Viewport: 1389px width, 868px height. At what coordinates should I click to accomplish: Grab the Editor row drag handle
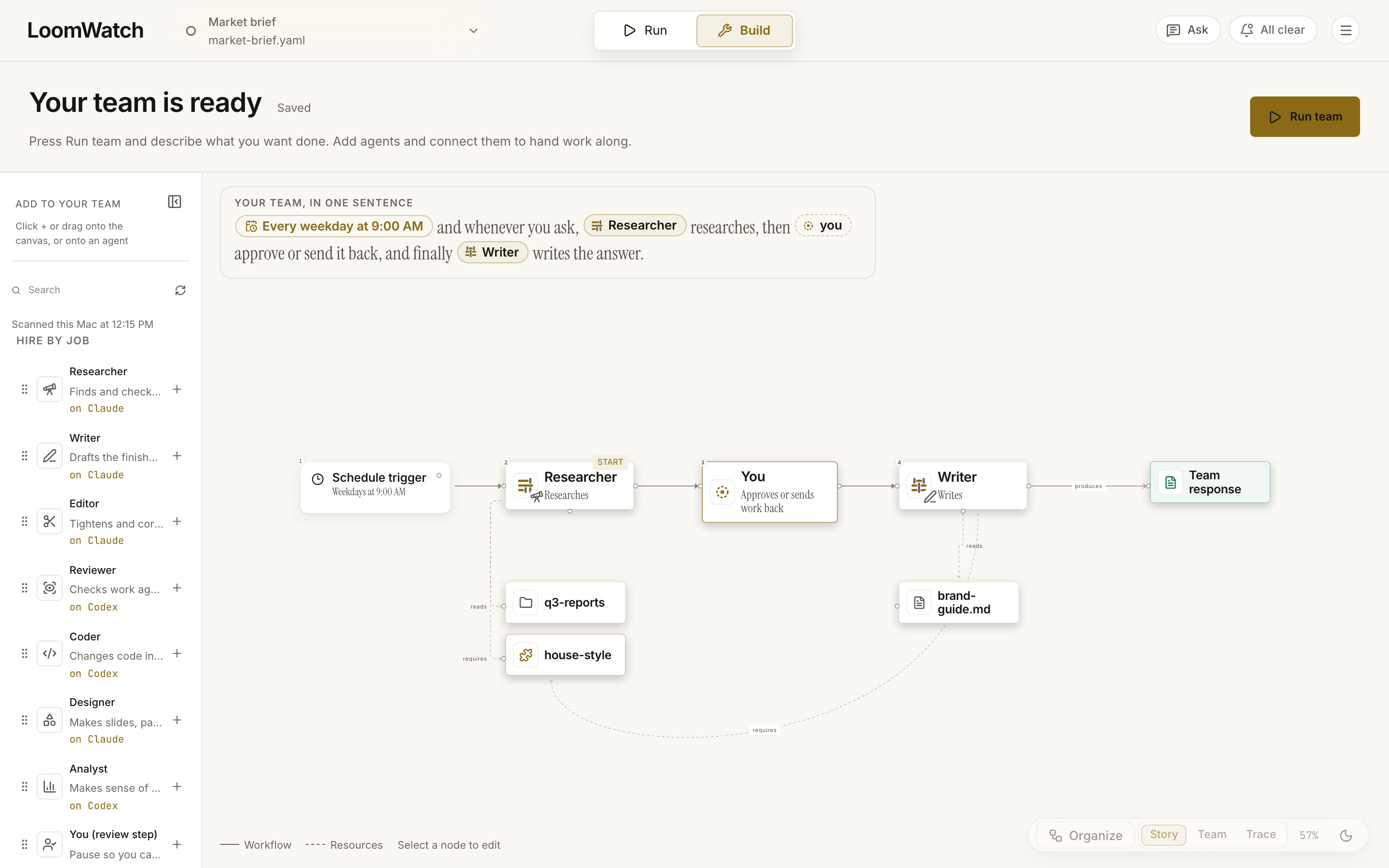tap(24, 521)
